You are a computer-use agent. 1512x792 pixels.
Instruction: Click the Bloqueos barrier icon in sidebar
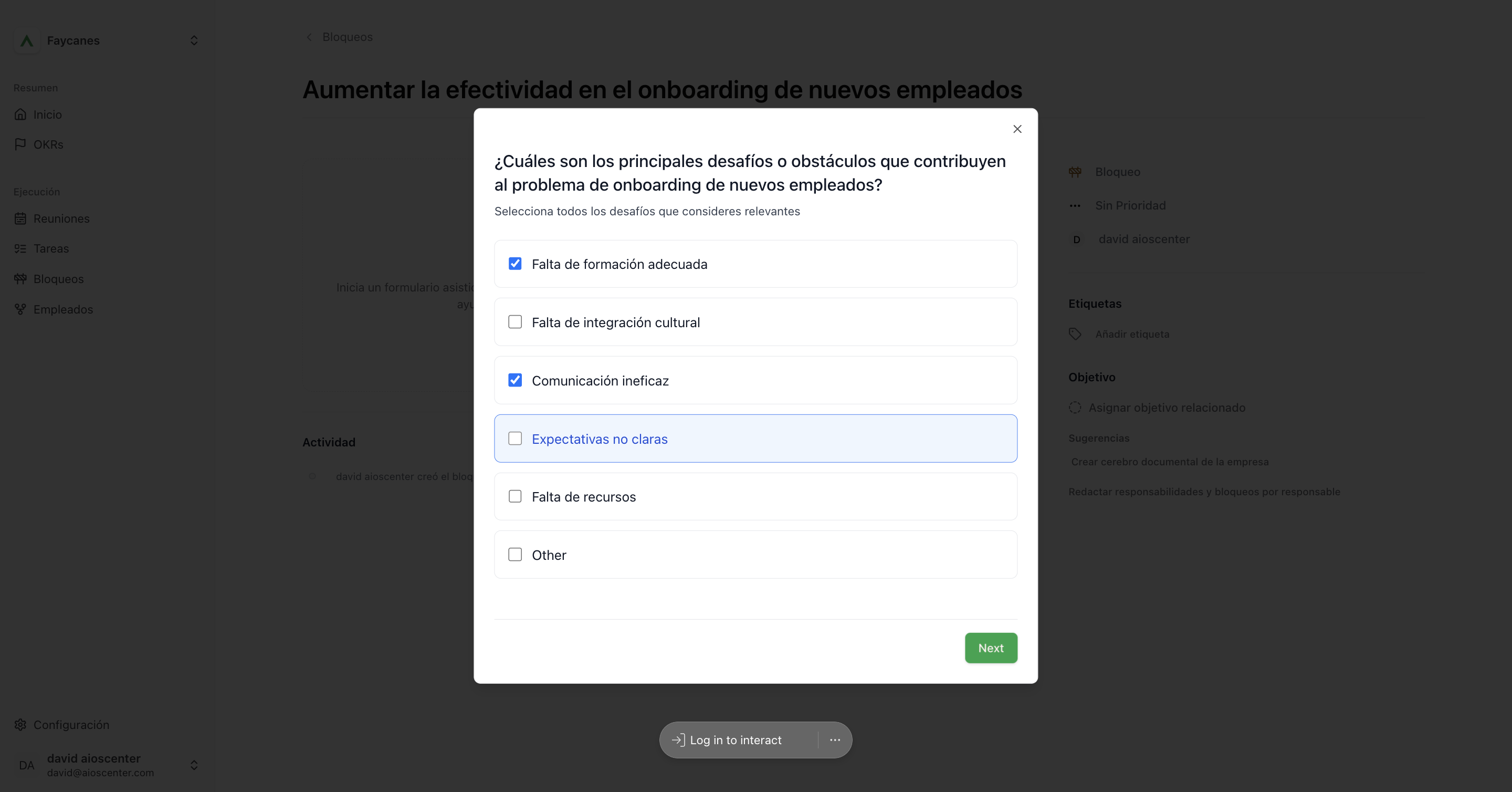[x=20, y=279]
